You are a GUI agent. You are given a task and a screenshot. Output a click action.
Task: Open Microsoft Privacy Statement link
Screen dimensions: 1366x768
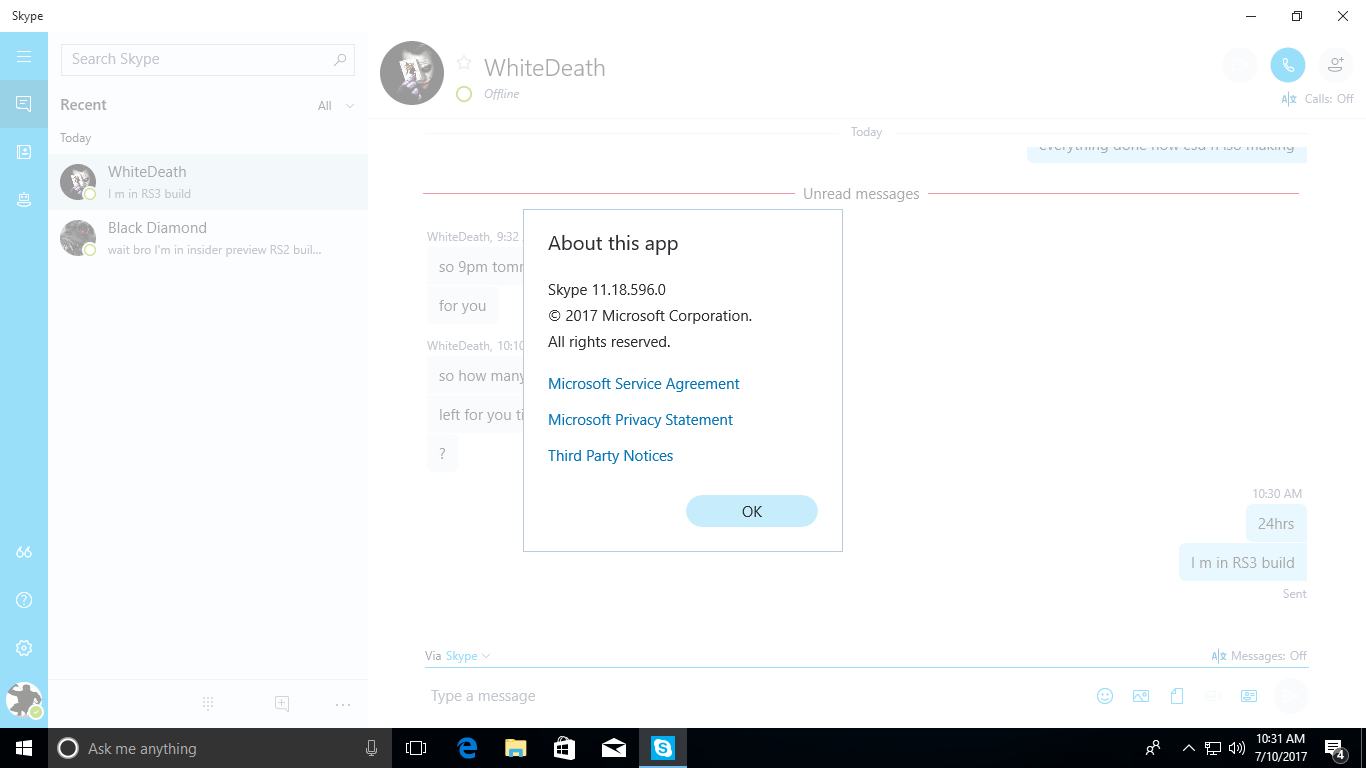[640, 420]
